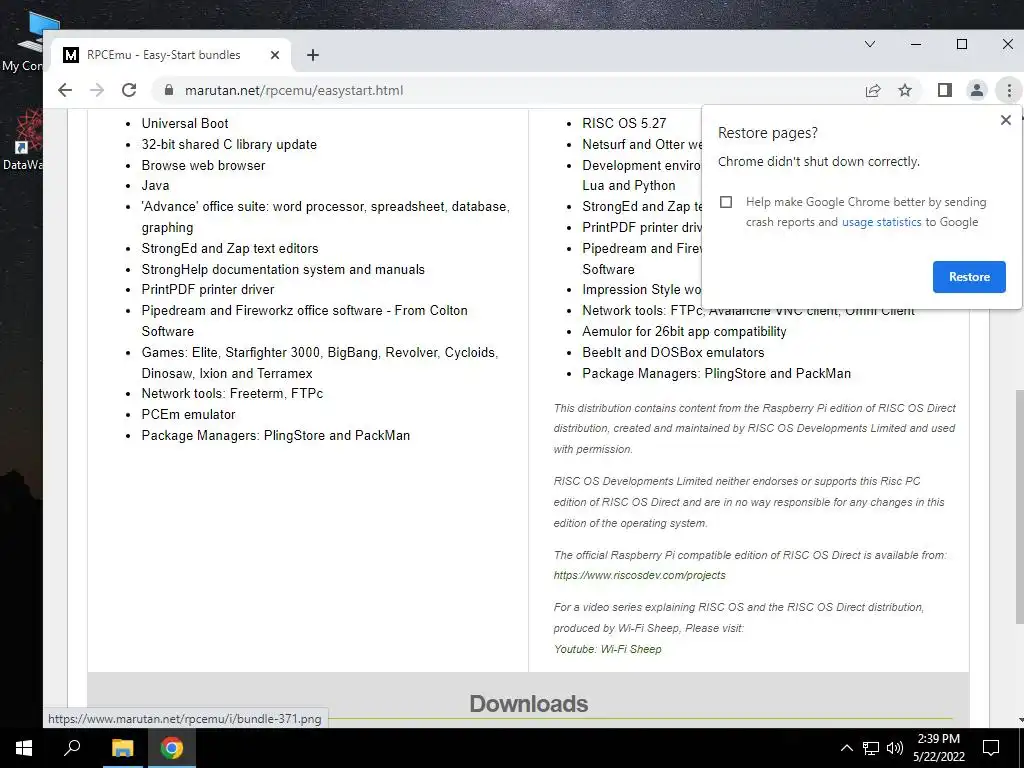This screenshot has width=1024, height=768.
Task: Click the page's vertical scrollbar thumb
Action: click(x=1019, y=506)
